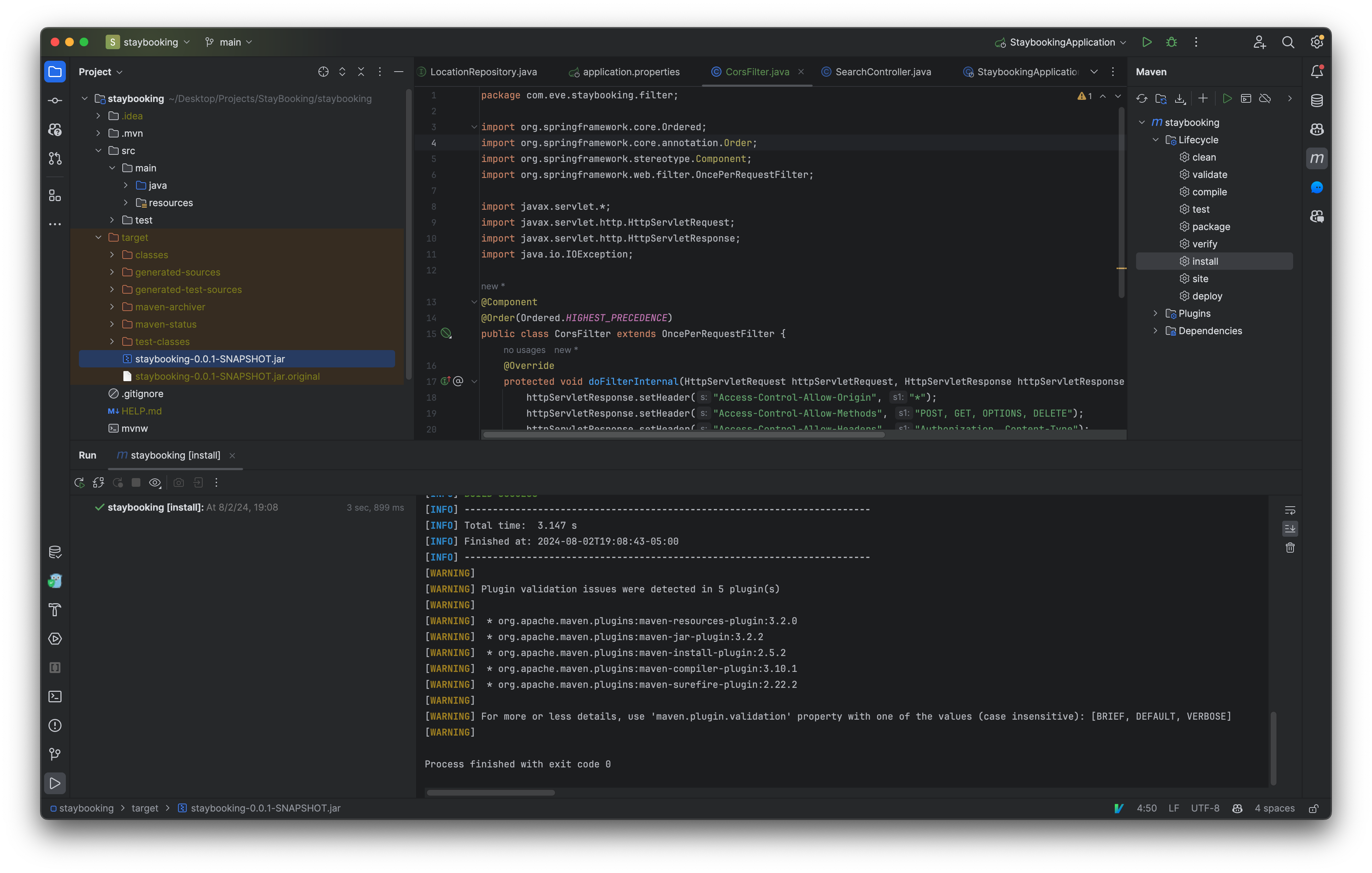The image size is (1372, 873).
Task: Collapse the target folder in the Project tree
Action: click(x=98, y=237)
